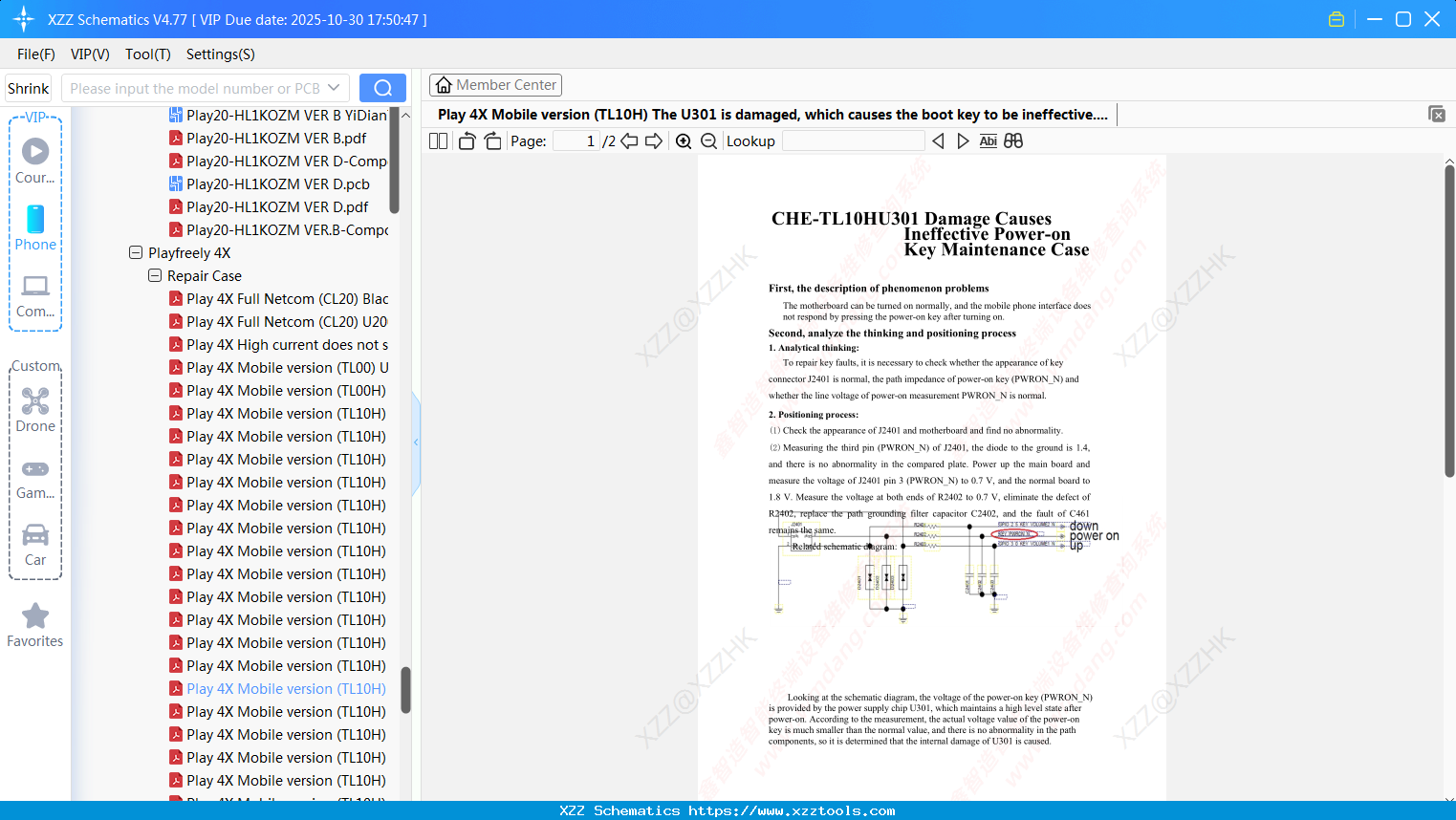
Task: Open Play 4X High current does not s case
Action: [278, 344]
